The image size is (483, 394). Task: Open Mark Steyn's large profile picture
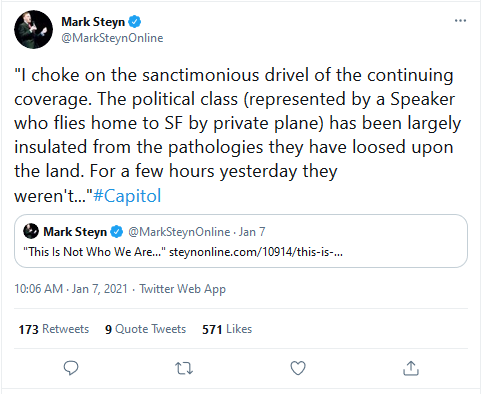33,30
